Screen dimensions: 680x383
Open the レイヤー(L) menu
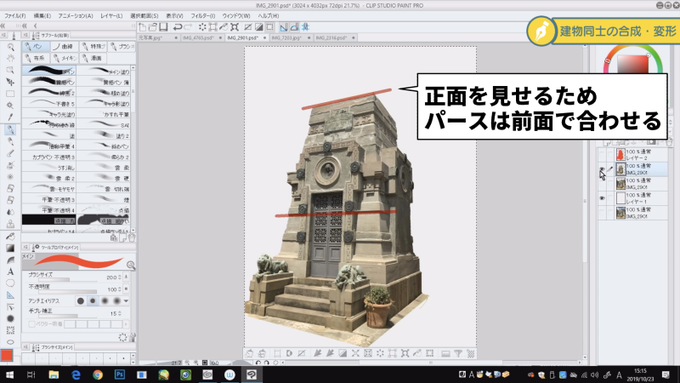pos(111,16)
